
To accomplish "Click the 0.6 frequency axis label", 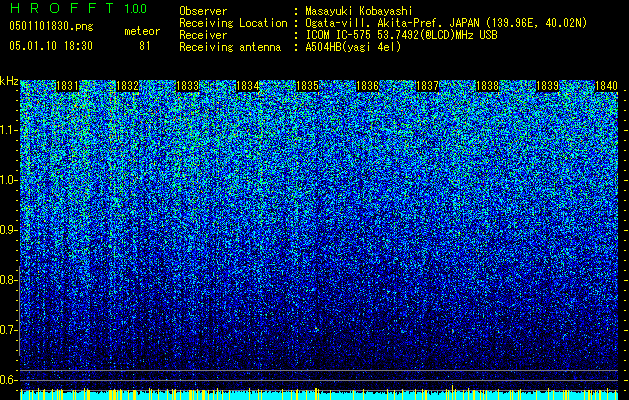I will pyautogui.click(x=8, y=380).
